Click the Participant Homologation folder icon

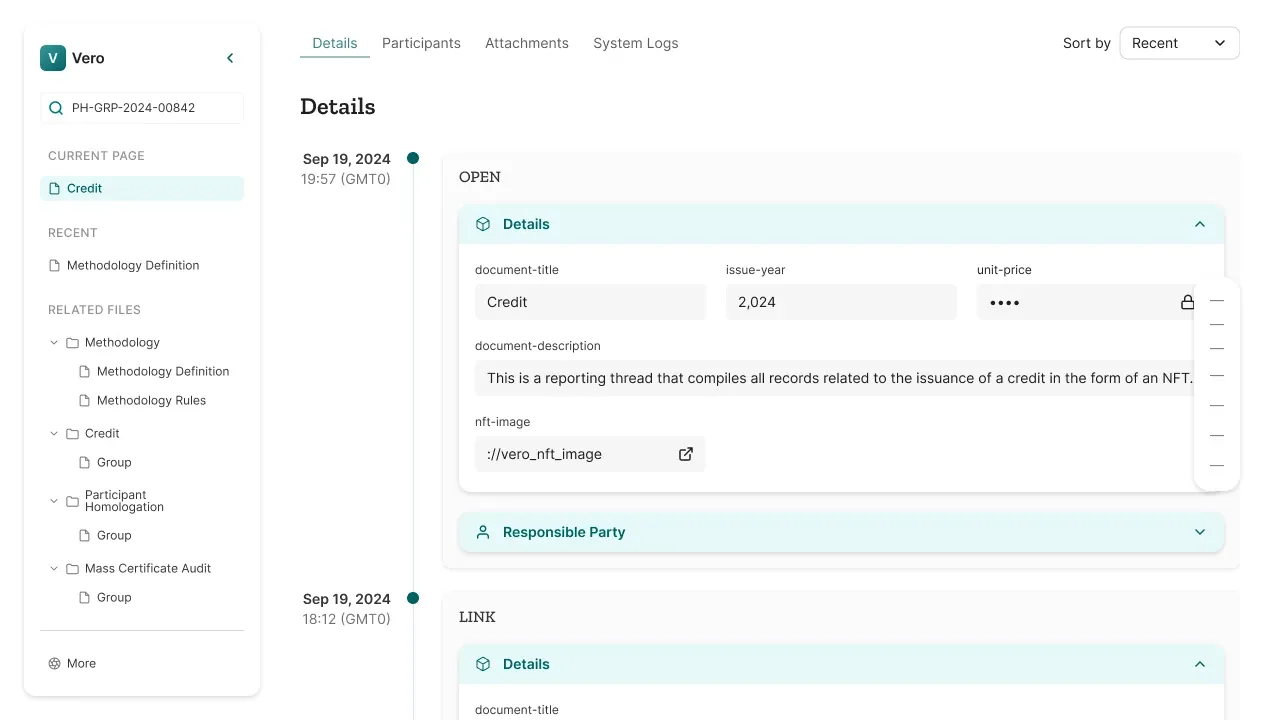(72, 501)
